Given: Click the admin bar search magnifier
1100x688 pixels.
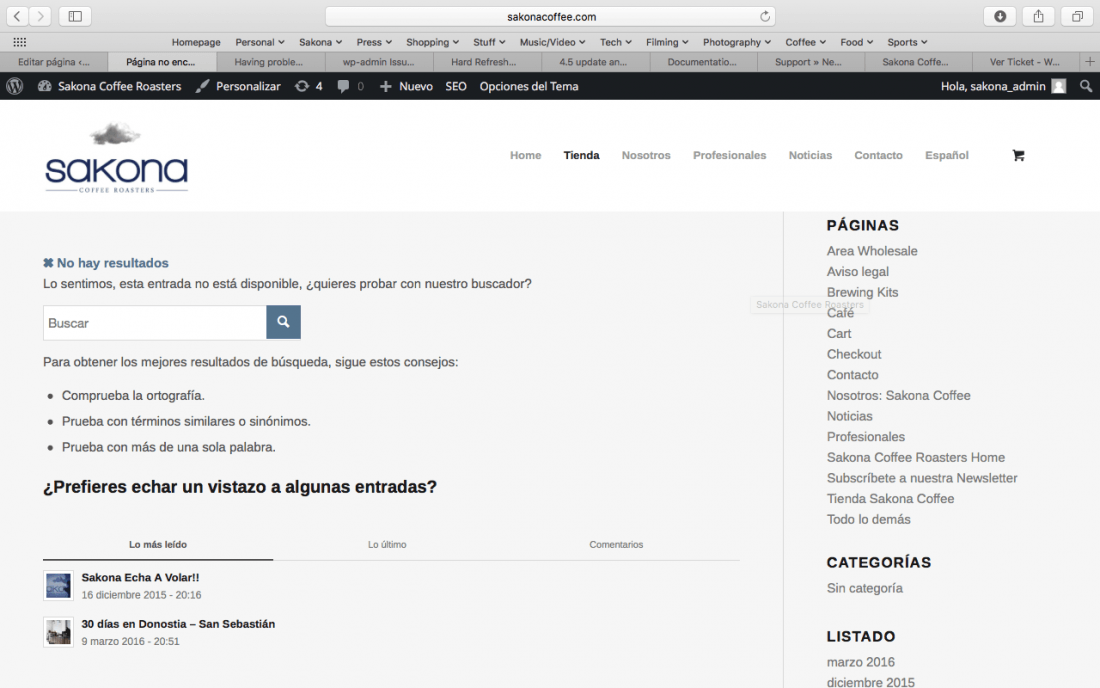Looking at the screenshot, I should (x=1086, y=86).
